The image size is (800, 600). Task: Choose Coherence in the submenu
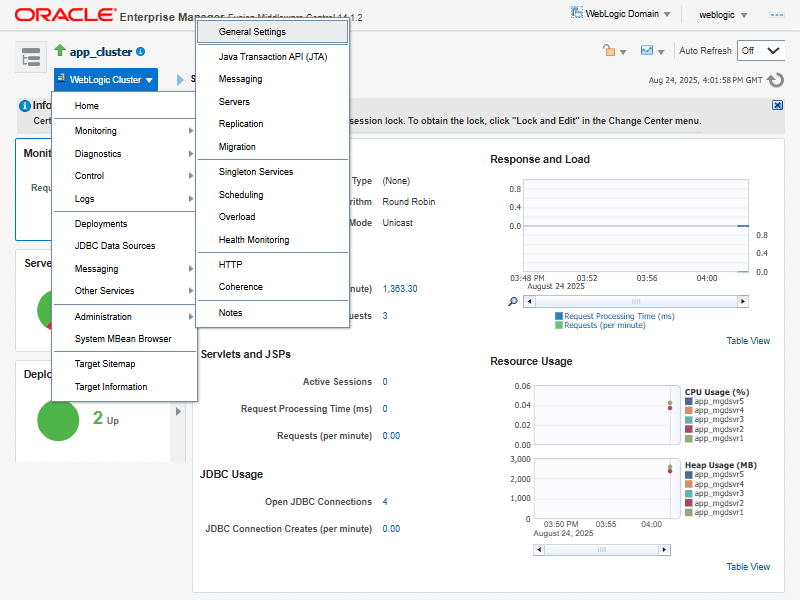click(272, 287)
